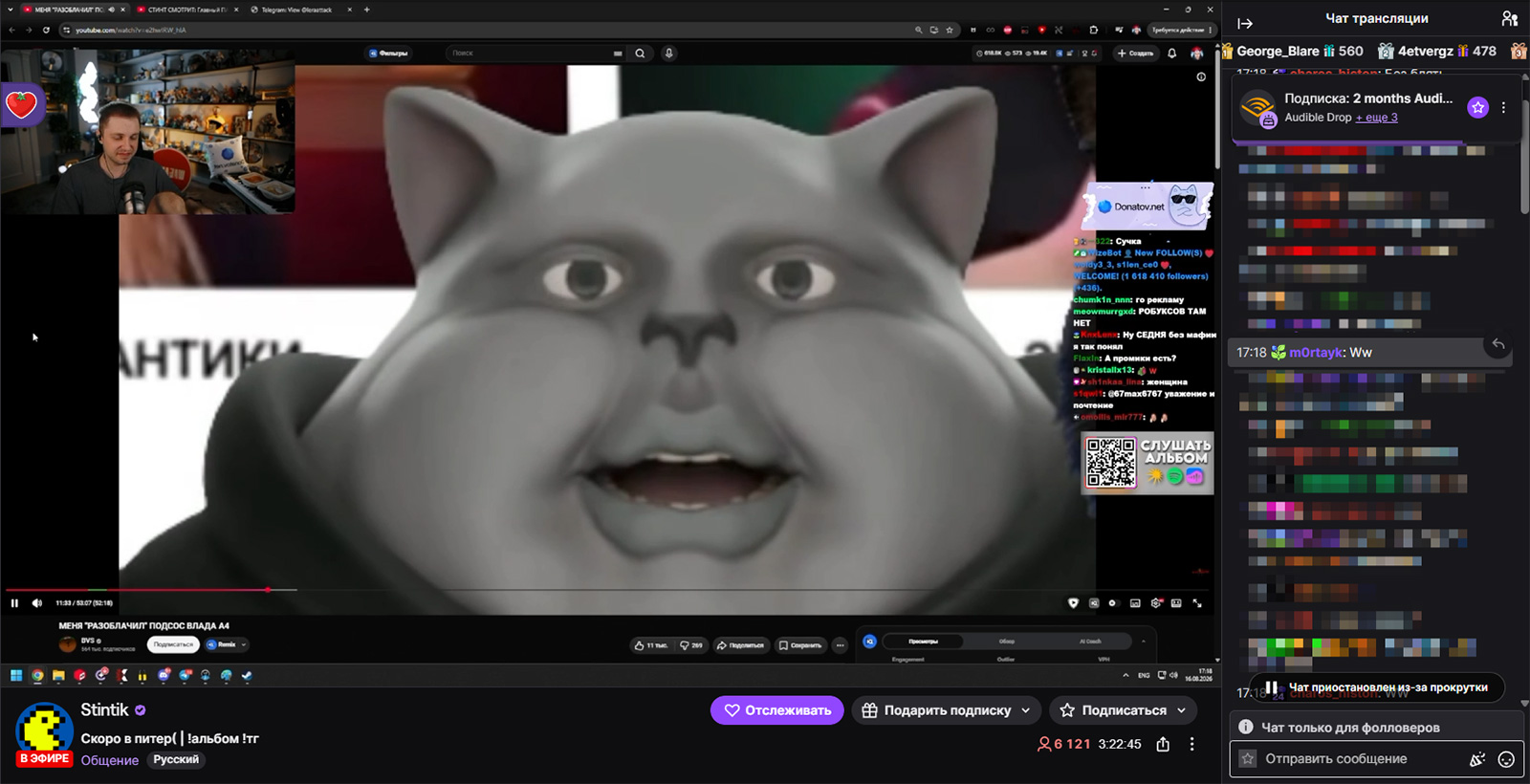Toggle fullscreen on the streamed YouTube player
This screenshot has width=1530, height=784.
[x=1197, y=603]
